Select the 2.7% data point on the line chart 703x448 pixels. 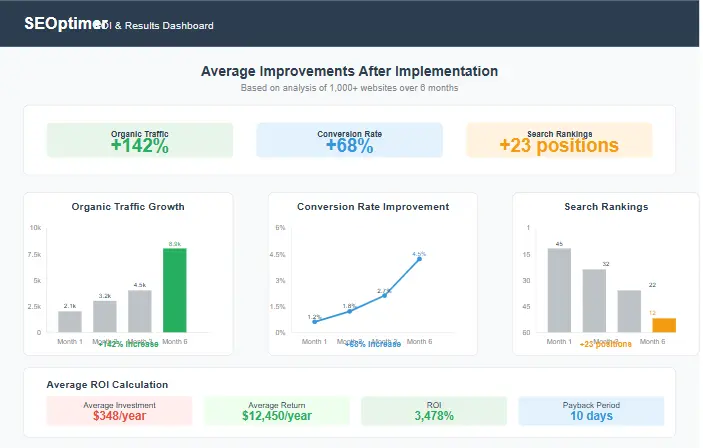pos(384,296)
